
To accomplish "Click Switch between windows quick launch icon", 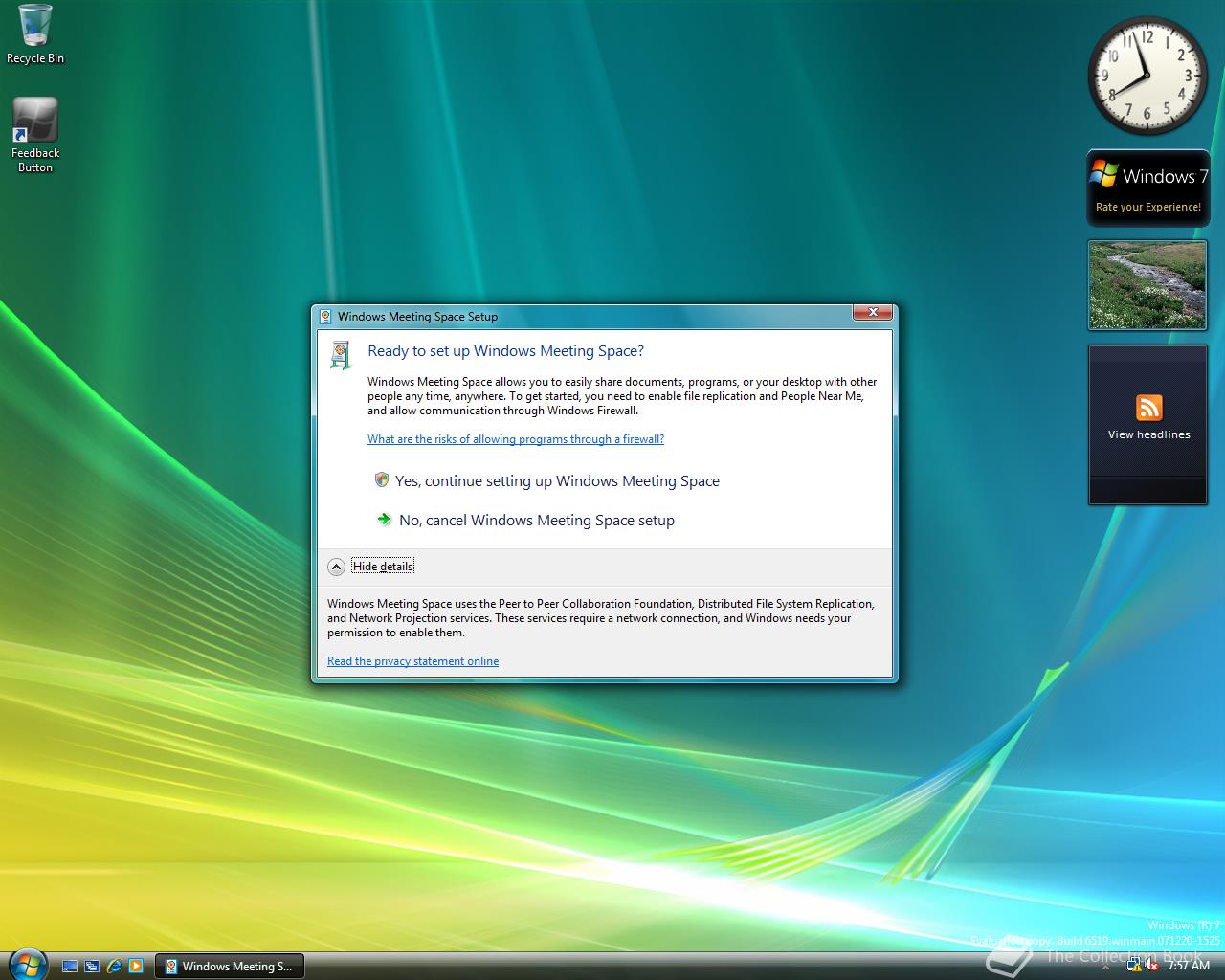I will click(92, 967).
